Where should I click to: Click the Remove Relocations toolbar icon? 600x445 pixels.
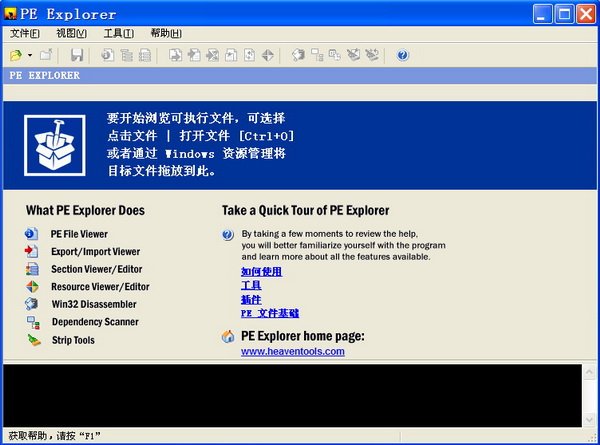coord(372,55)
